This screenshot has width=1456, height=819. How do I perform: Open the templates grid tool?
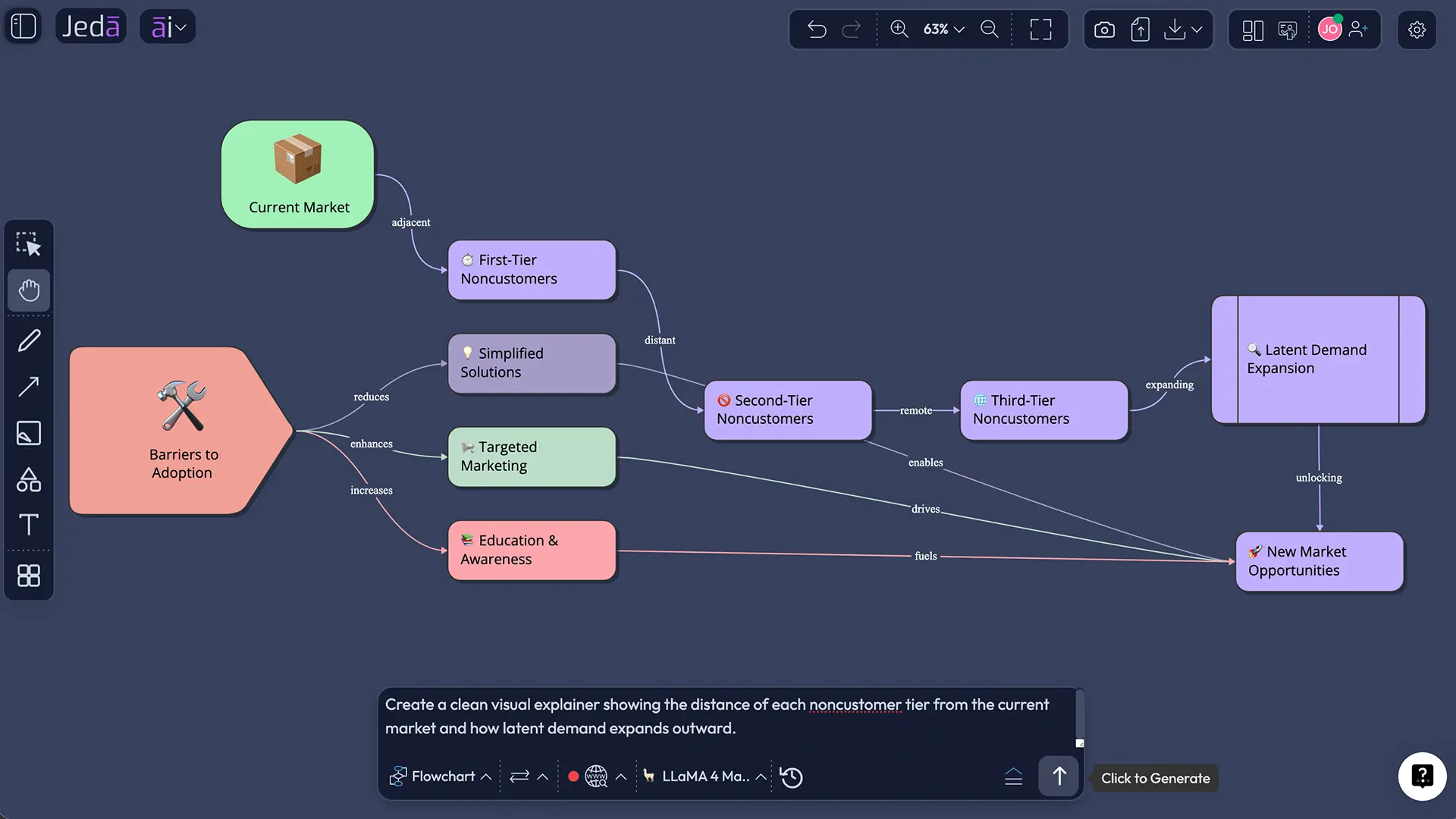pyautogui.click(x=29, y=576)
